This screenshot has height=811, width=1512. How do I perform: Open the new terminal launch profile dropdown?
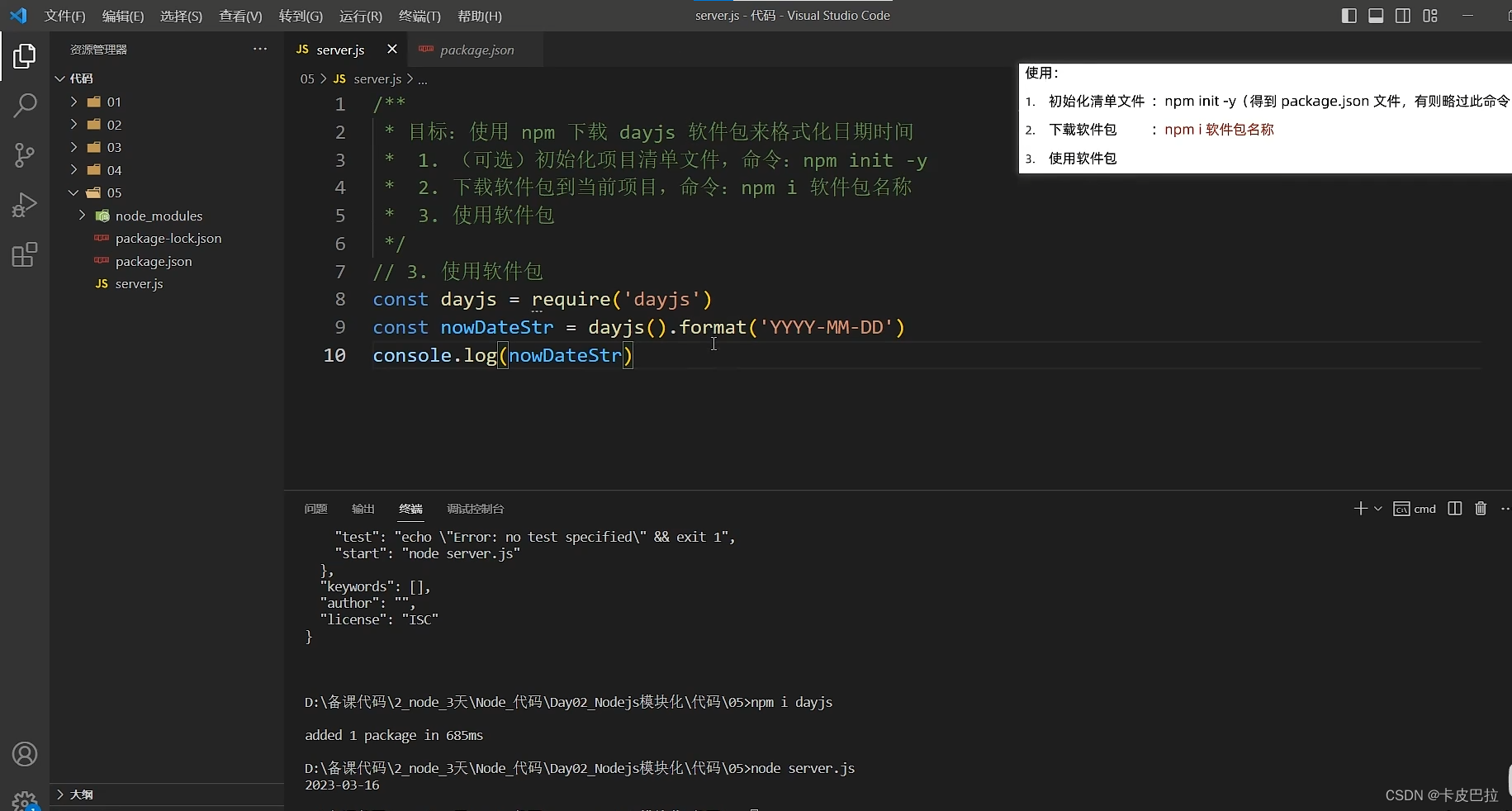tap(1378, 509)
